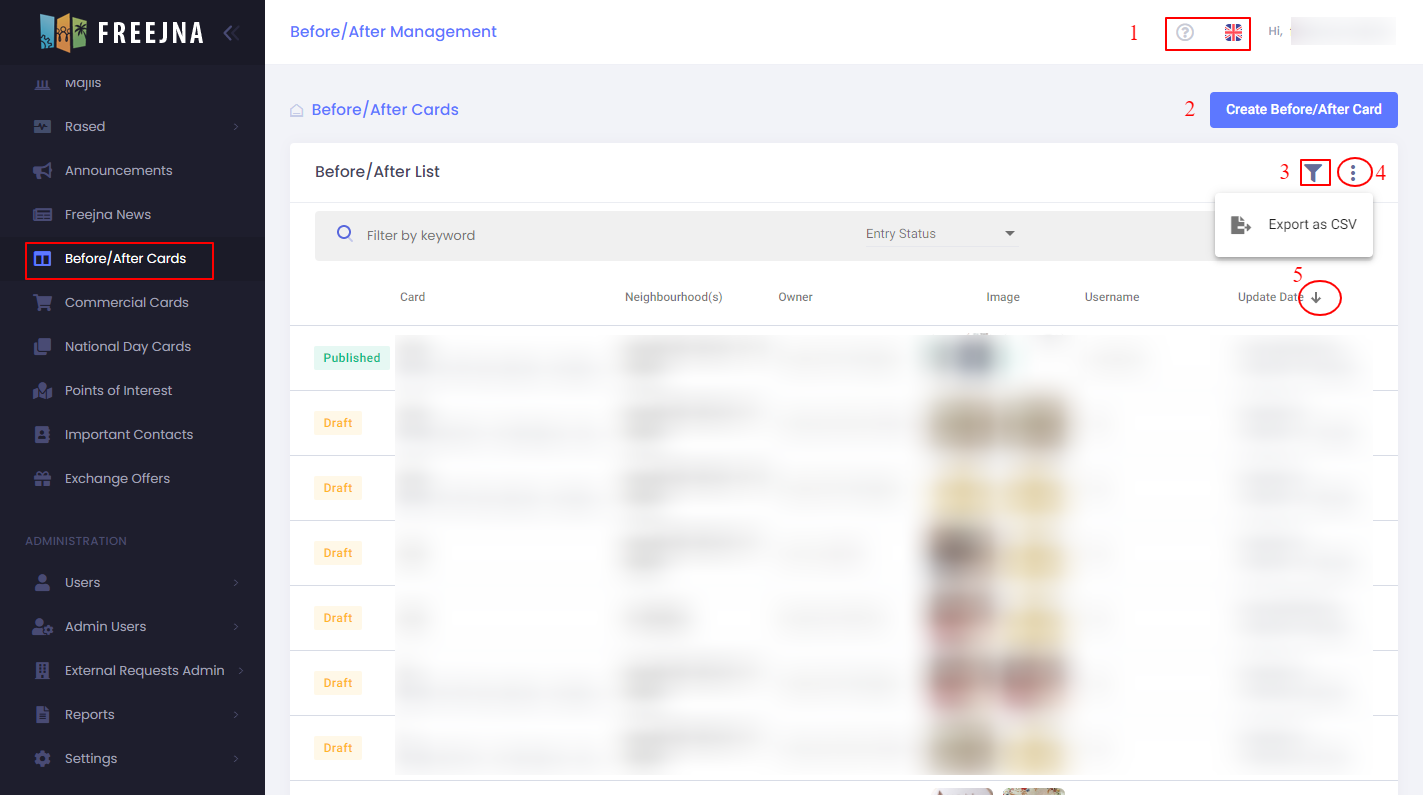Open Commercial Cards in sidebar
The height and width of the screenshot is (795, 1423).
click(126, 303)
